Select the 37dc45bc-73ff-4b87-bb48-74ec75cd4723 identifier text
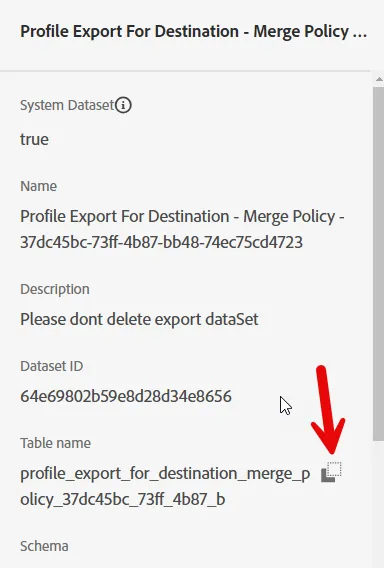Viewport: 384px width, 568px height. (161, 242)
